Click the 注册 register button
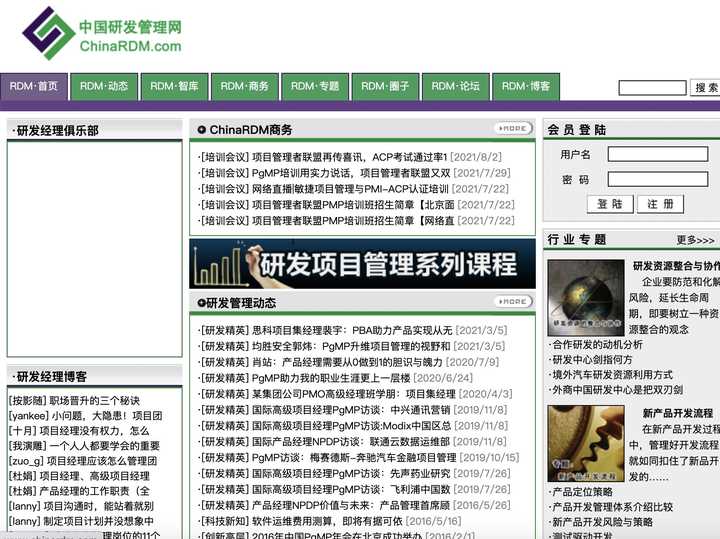The height and width of the screenshot is (539, 720). [660, 204]
